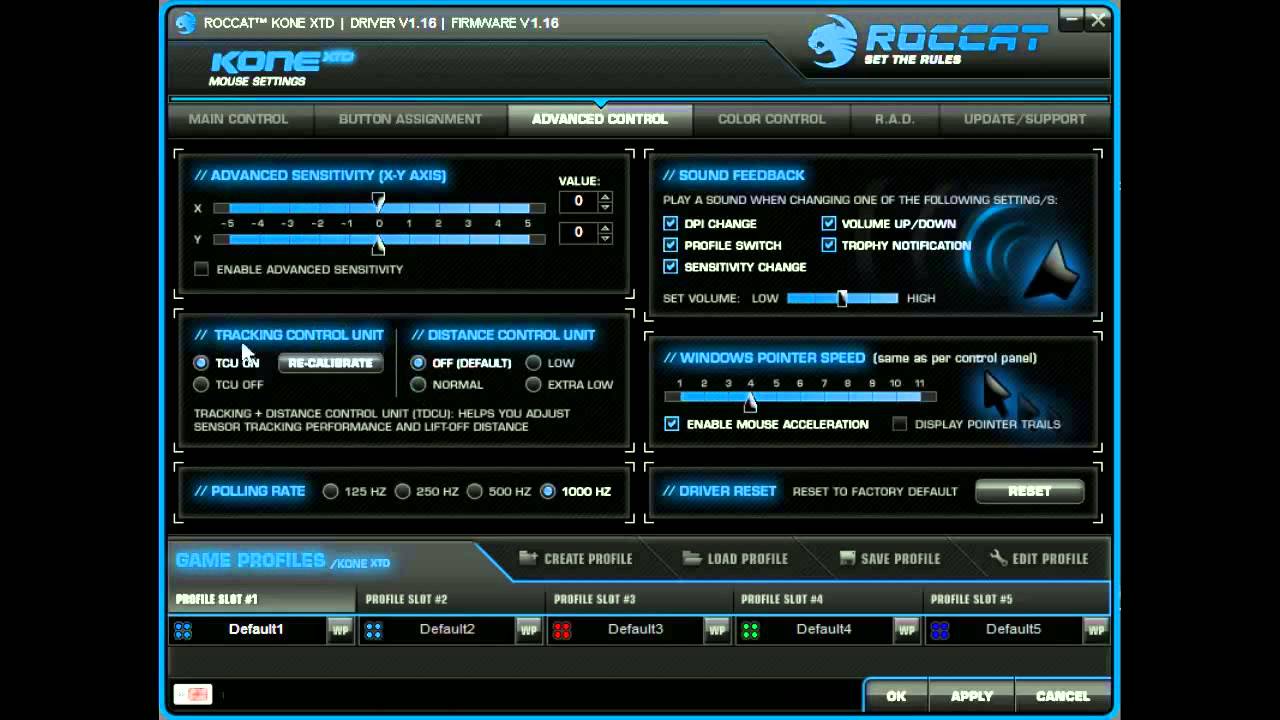Click the Y sensitivity value field
This screenshot has height=720, width=1280.
point(579,233)
